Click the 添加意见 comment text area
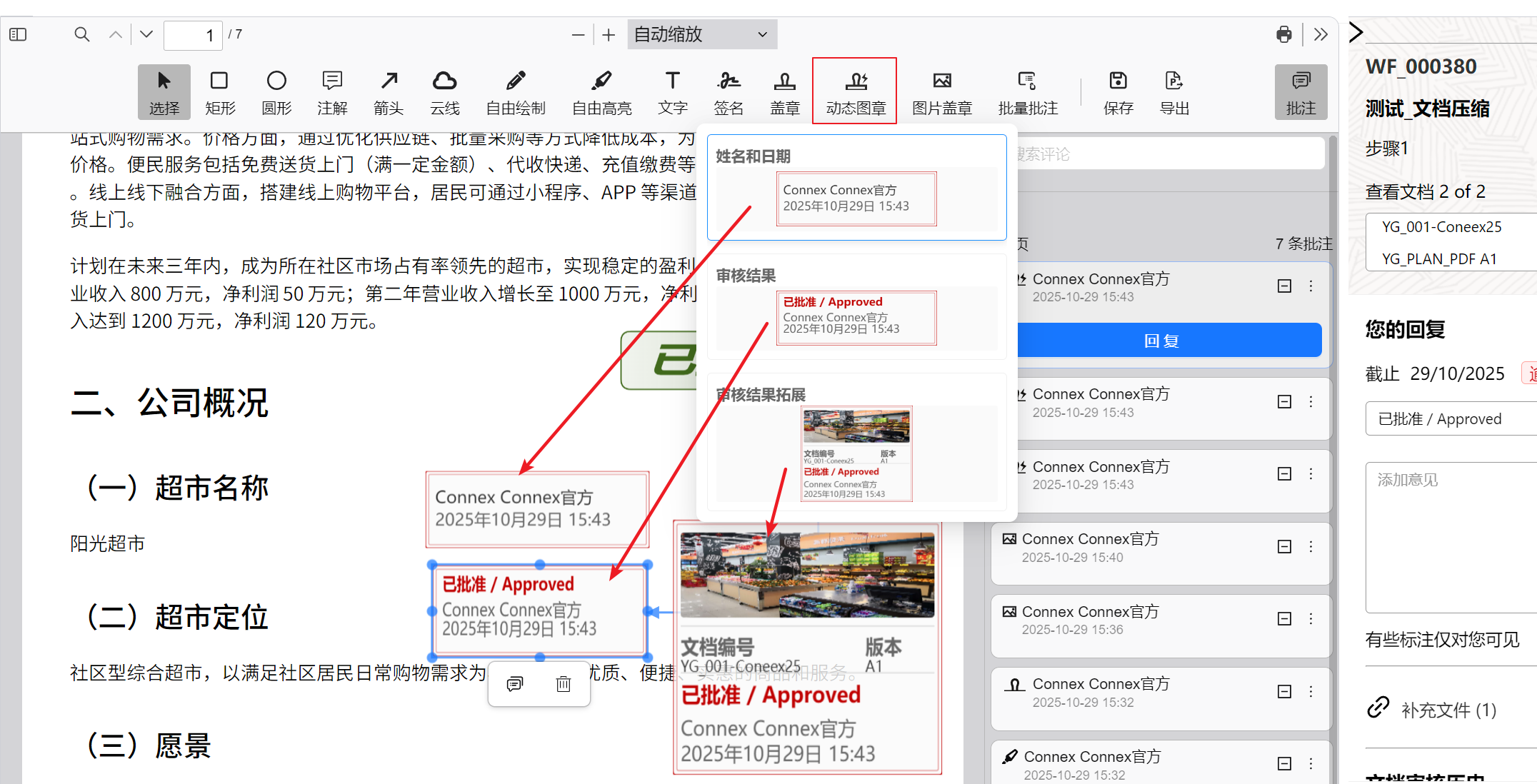Image resolution: width=1537 pixels, height=784 pixels. [1450, 536]
